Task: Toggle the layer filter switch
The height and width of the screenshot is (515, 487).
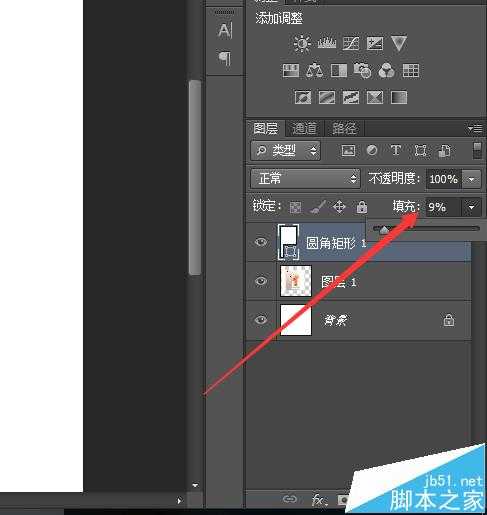Action: 477,150
